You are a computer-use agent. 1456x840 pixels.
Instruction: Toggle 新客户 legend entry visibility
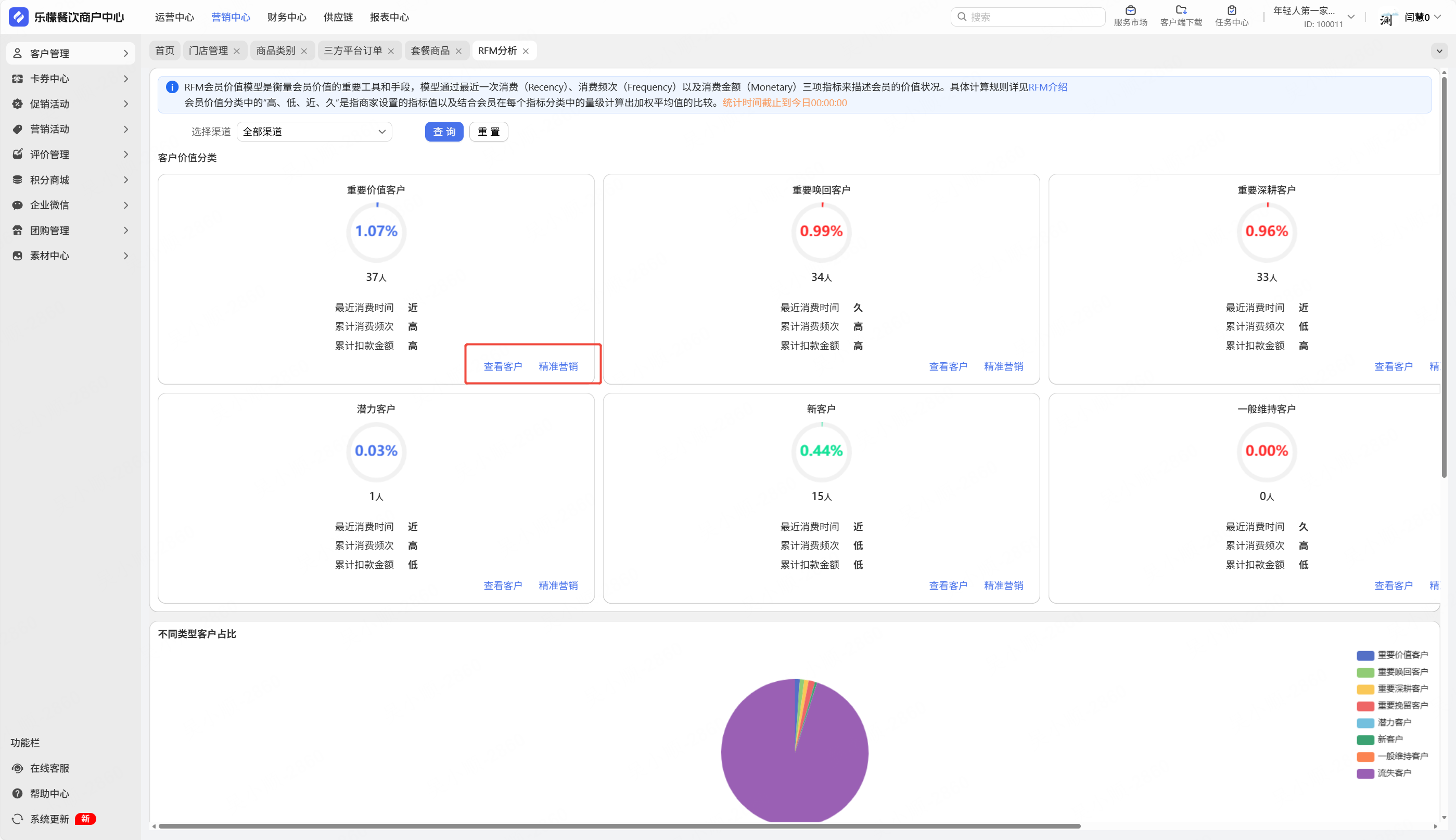(1380, 739)
